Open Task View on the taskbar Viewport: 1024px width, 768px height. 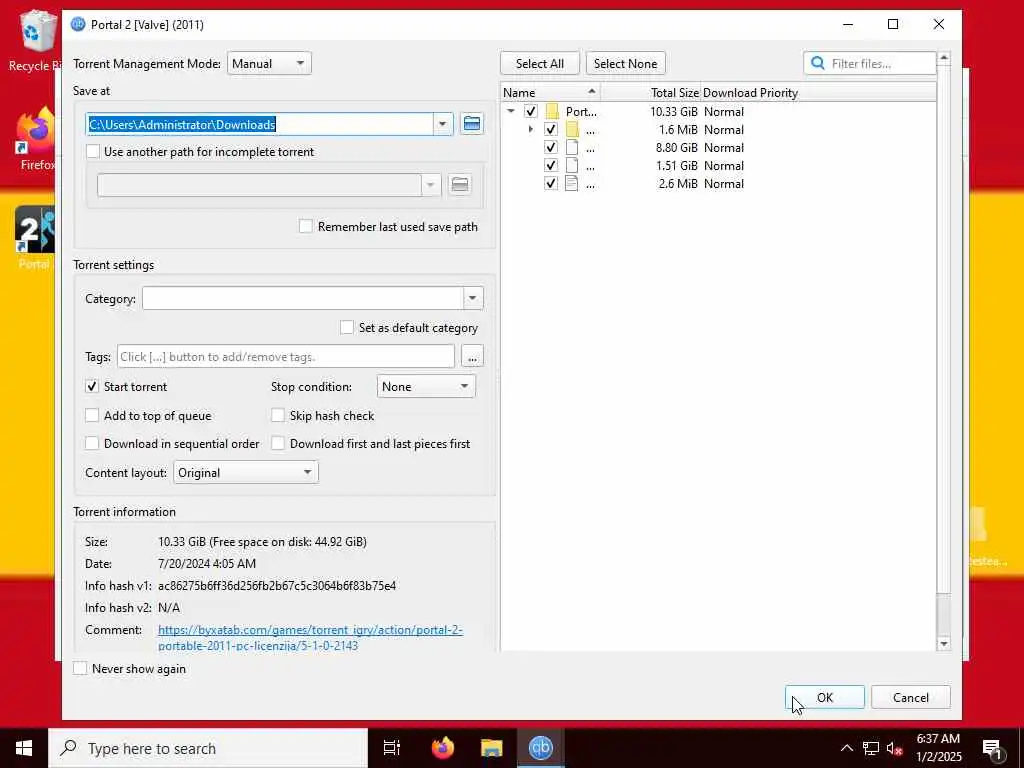pos(392,748)
